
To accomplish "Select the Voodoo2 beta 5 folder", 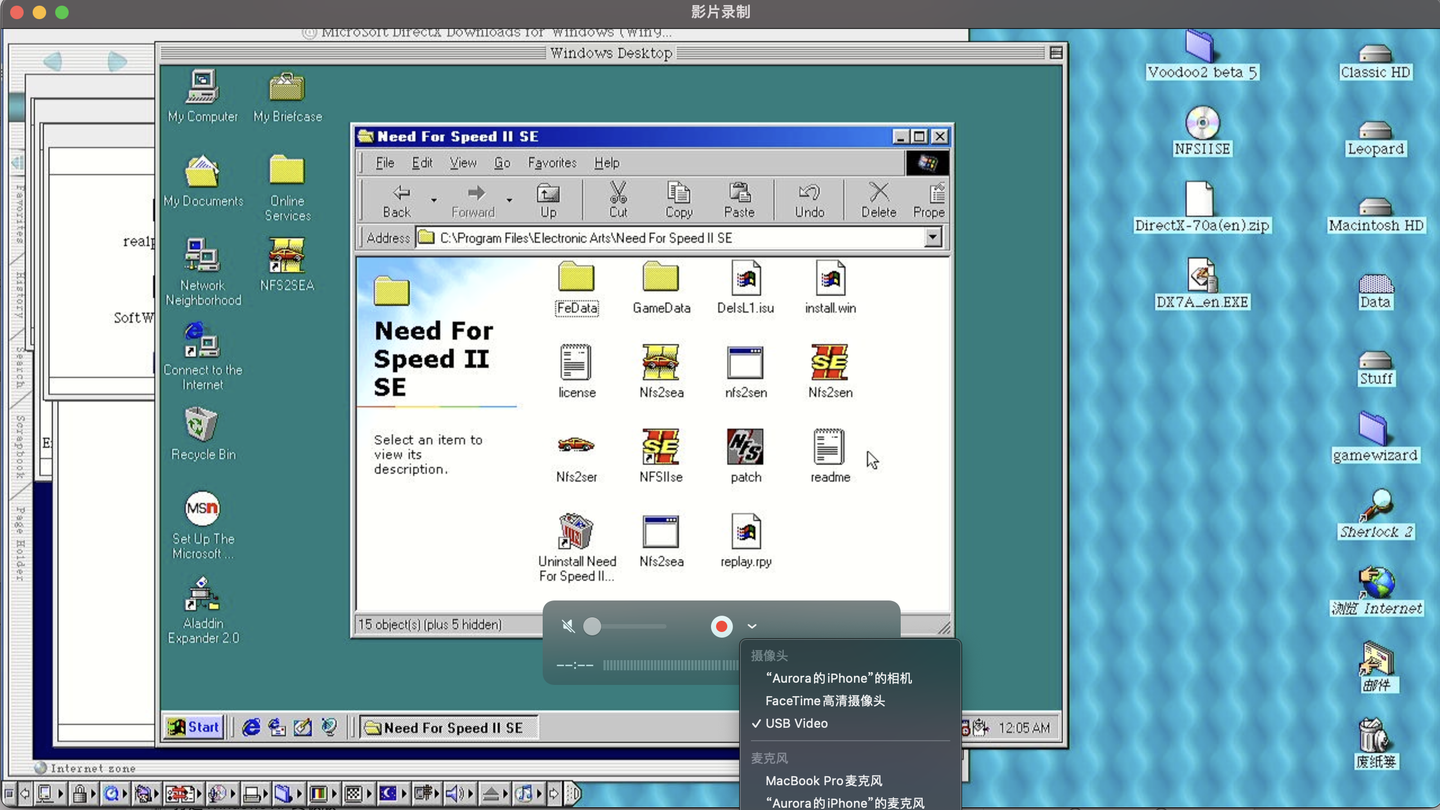I will point(1201,56).
